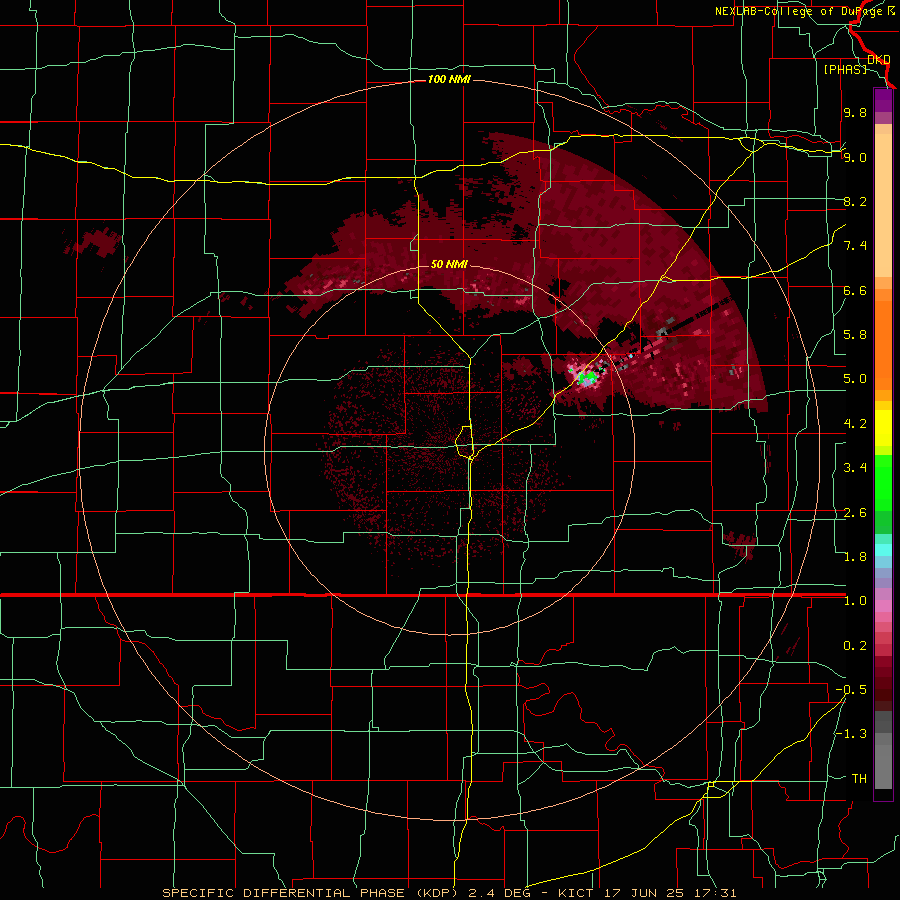Click the 5.8 value on color scale

[855, 335]
